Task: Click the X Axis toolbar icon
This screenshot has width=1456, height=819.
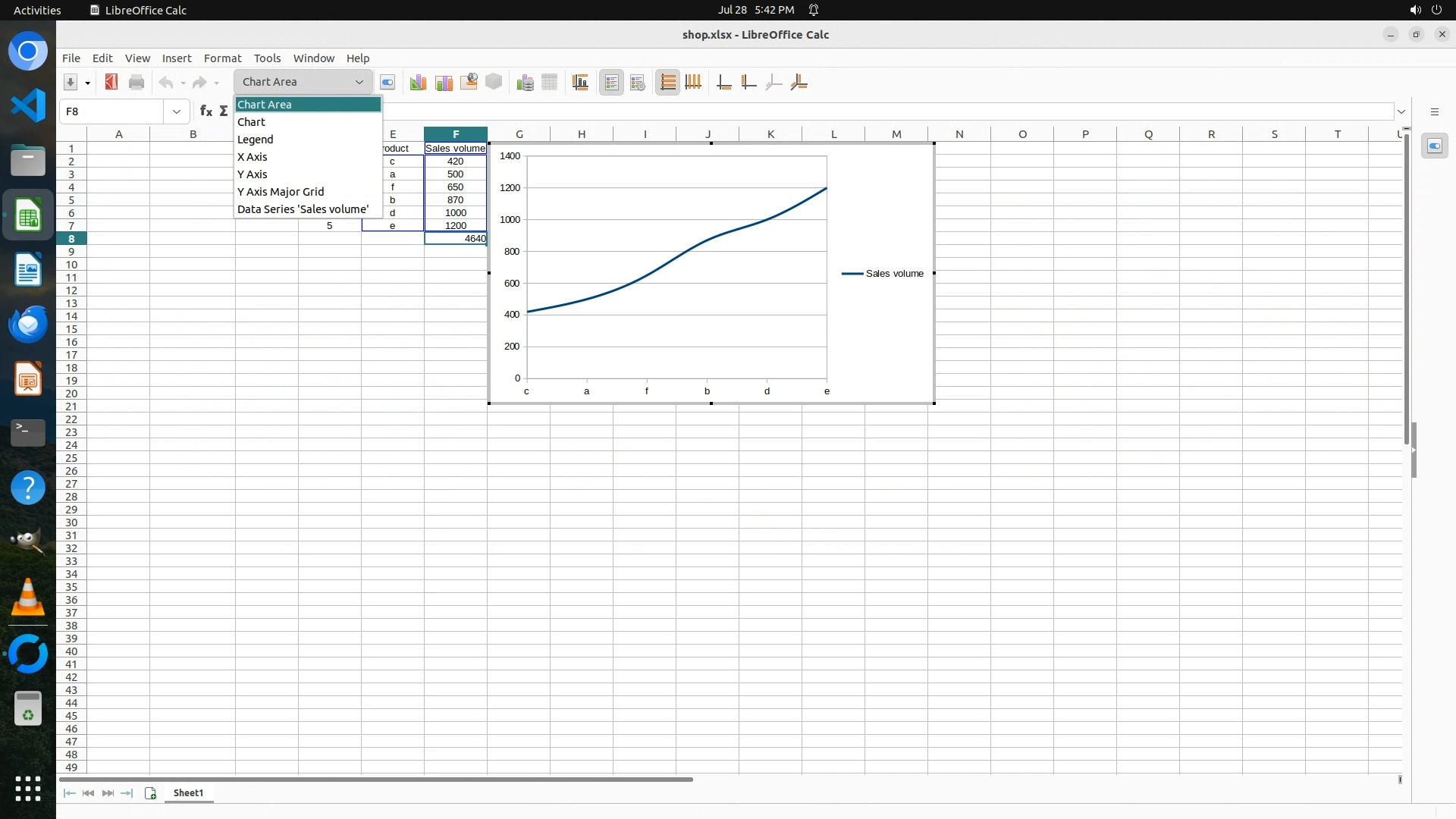Action: click(724, 82)
